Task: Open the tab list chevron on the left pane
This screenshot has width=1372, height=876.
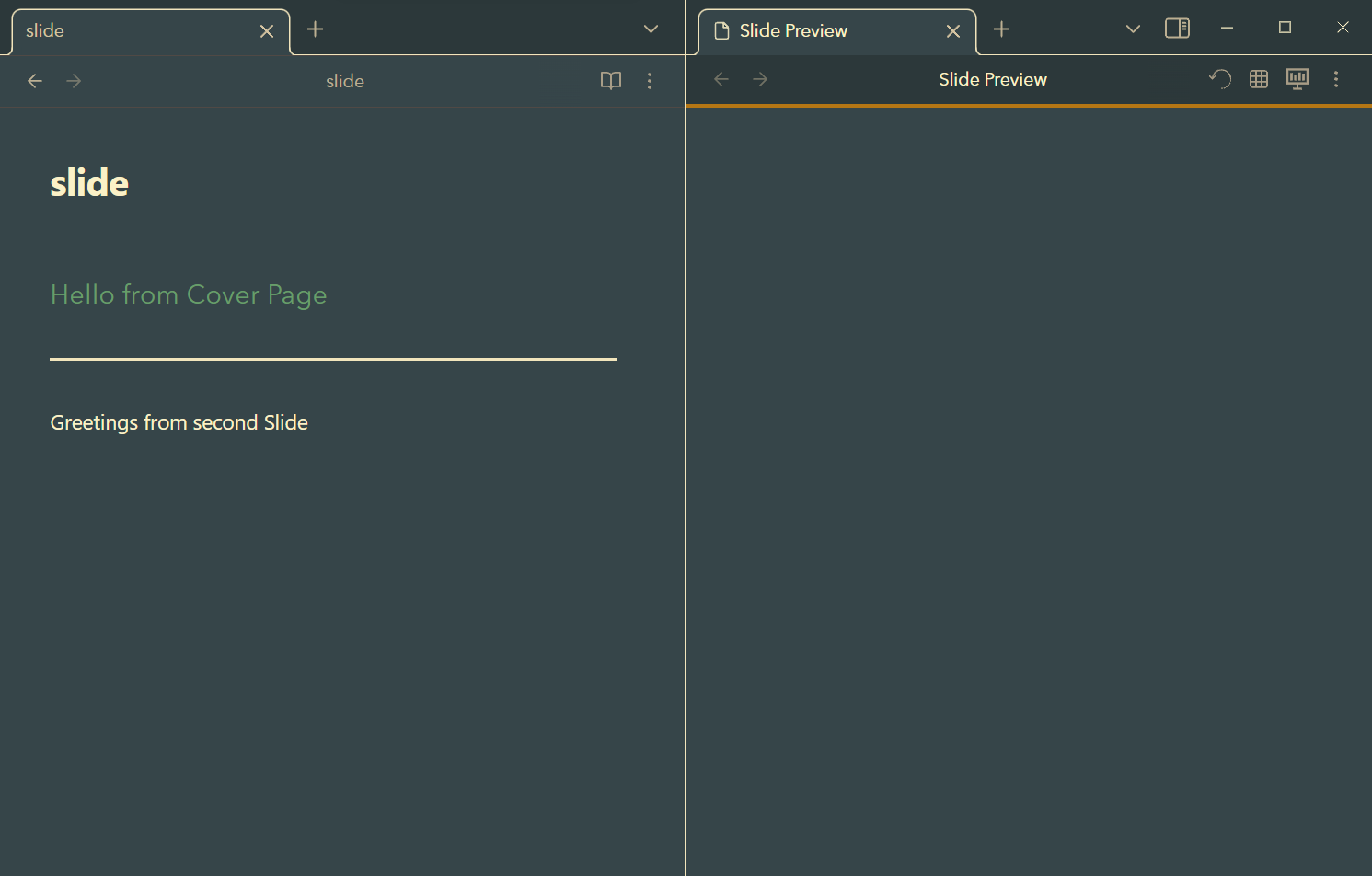Action: point(651,29)
